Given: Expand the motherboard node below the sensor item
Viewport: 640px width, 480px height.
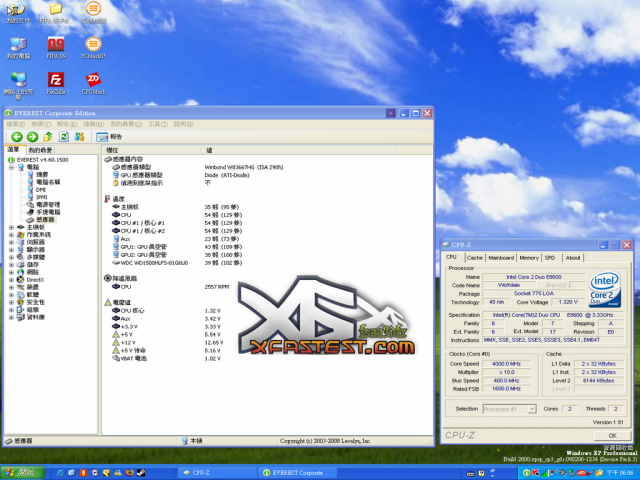Looking at the screenshot, I should [x=11, y=227].
